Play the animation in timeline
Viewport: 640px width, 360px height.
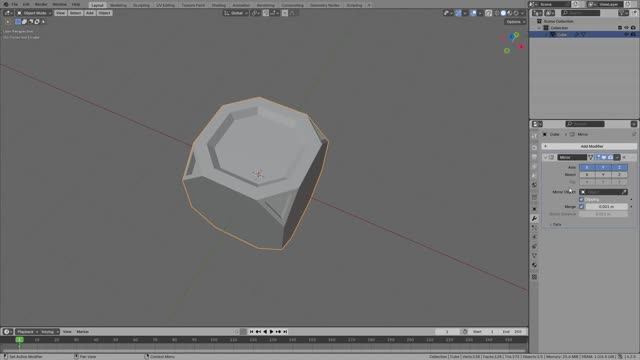[271, 332]
